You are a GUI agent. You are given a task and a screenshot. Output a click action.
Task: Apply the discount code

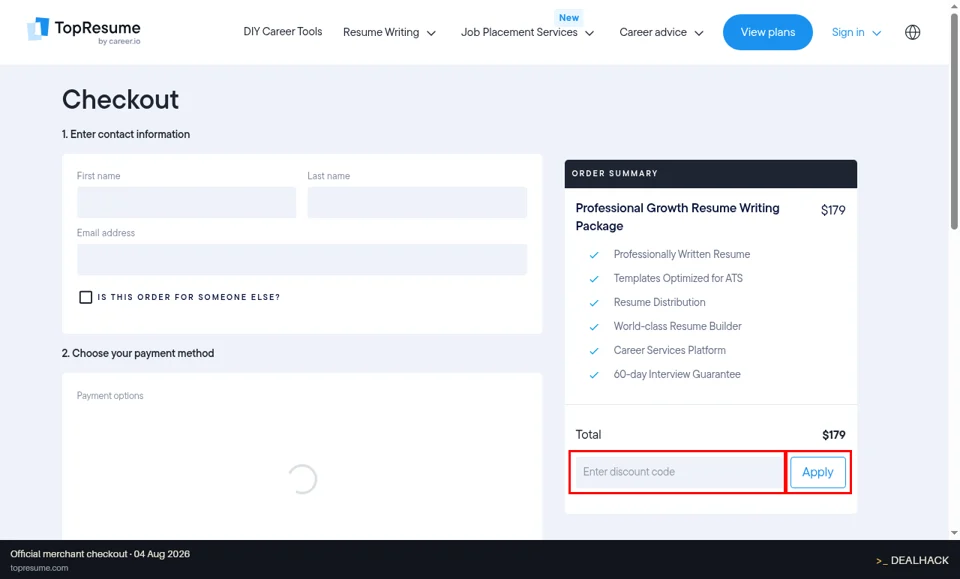coord(818,472)
